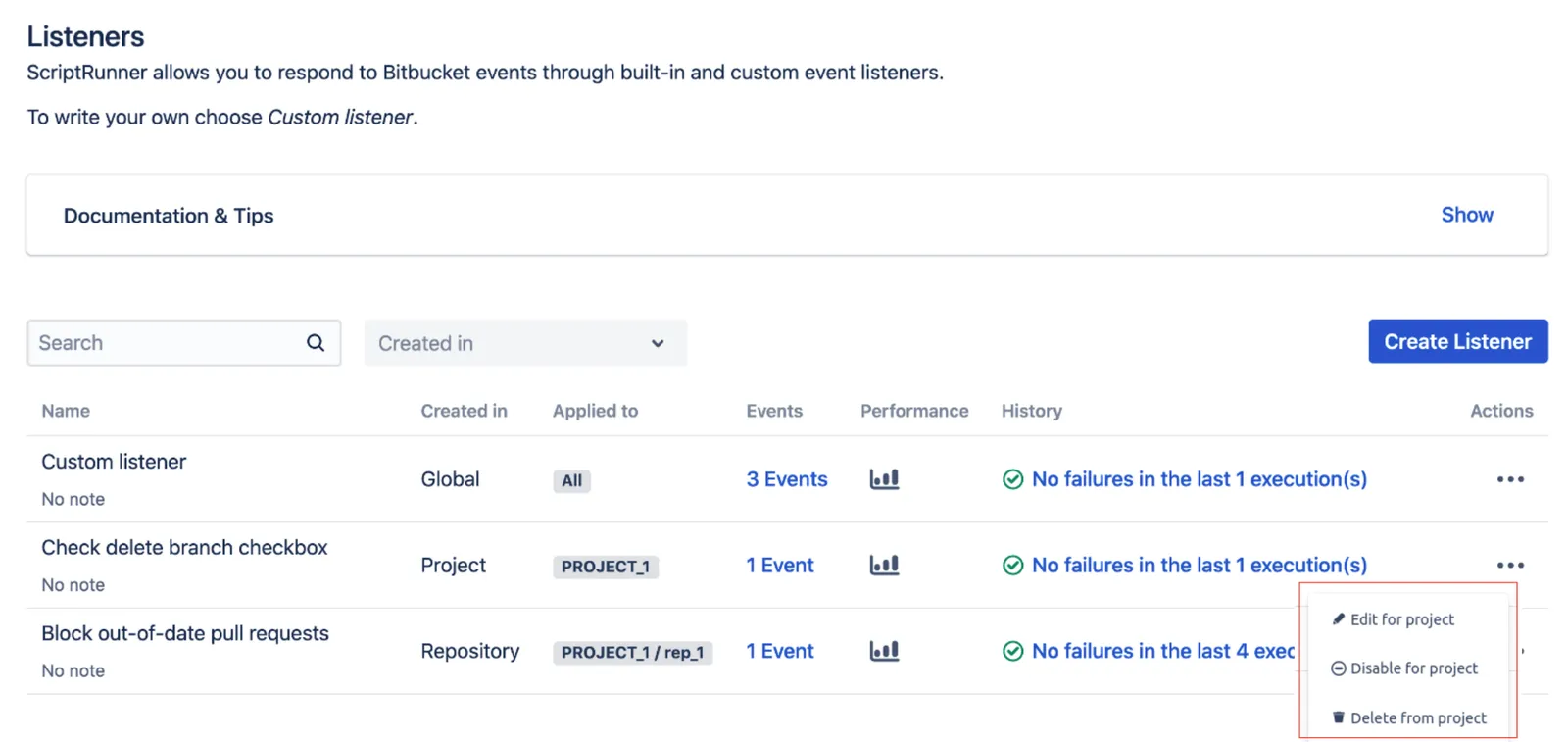Click green check icon for Check delete branch checkbox
Image resolution: width=1568 pixels, height=742 pixels.
coord(1013,566)
